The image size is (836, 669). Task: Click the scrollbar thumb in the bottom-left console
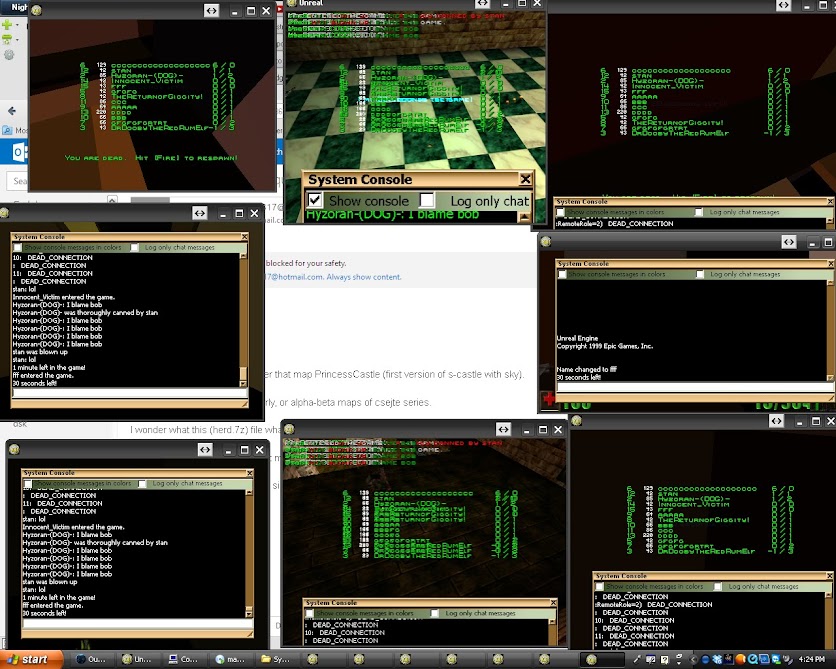point(248,608)
